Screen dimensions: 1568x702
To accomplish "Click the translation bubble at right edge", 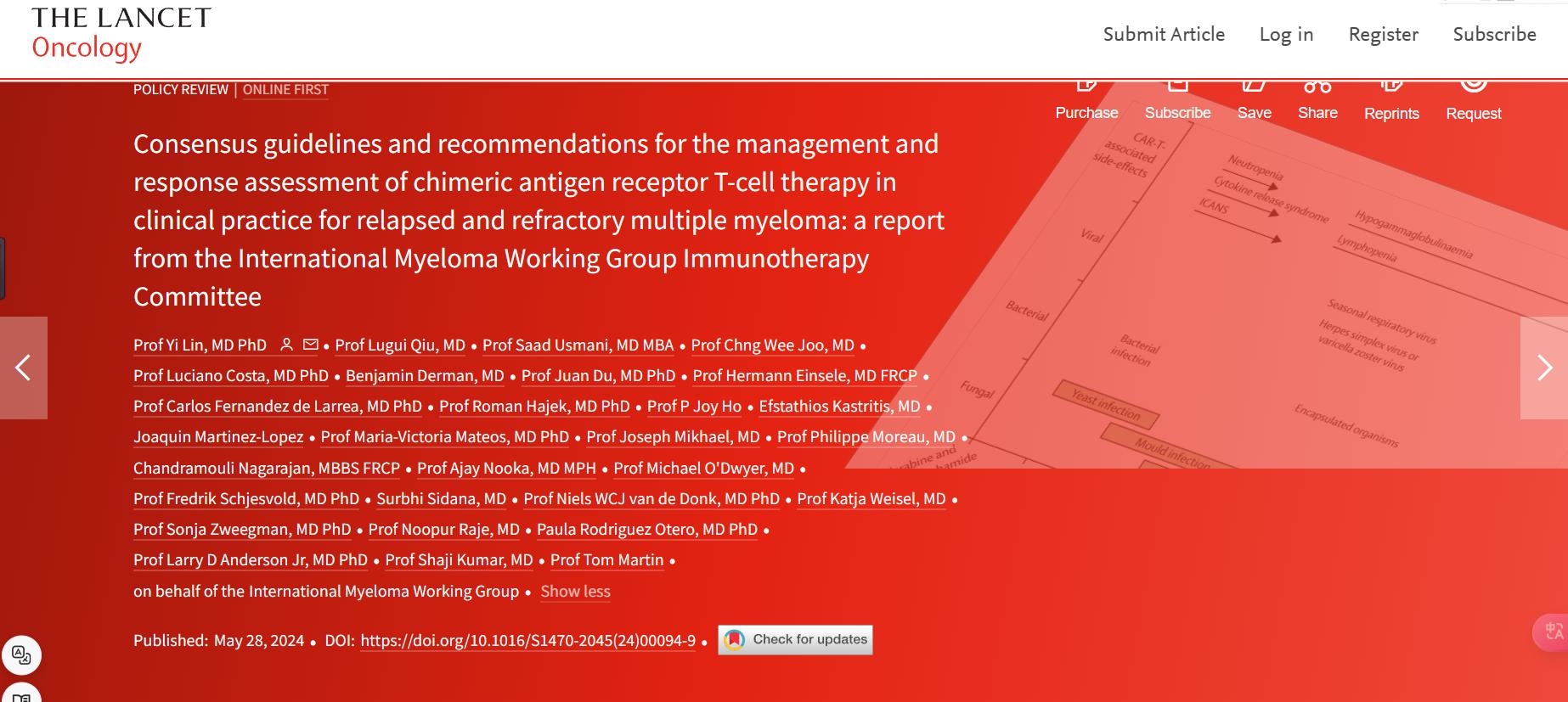I will coord(1552,632).
